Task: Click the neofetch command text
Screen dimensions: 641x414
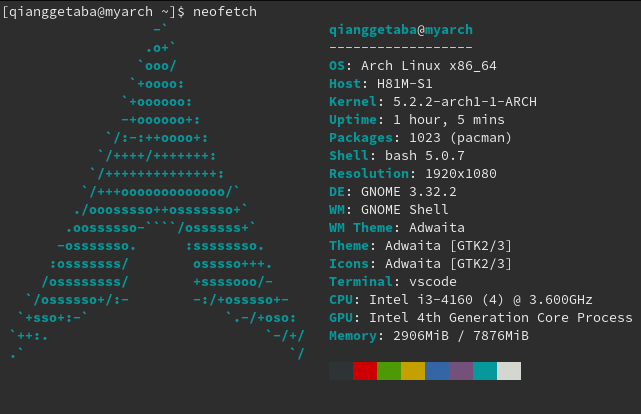Action: pos(225,11)
